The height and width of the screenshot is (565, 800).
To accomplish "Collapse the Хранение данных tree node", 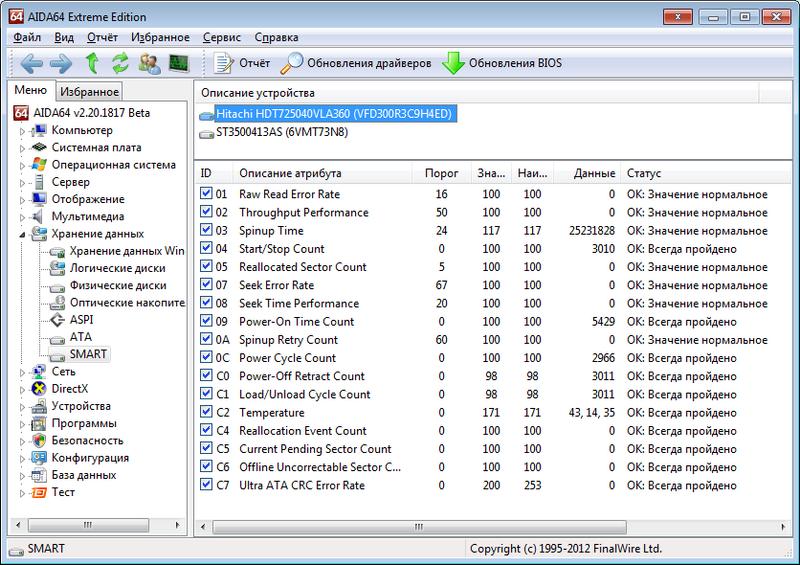I will pyautogui.click(x=22, y=235).
